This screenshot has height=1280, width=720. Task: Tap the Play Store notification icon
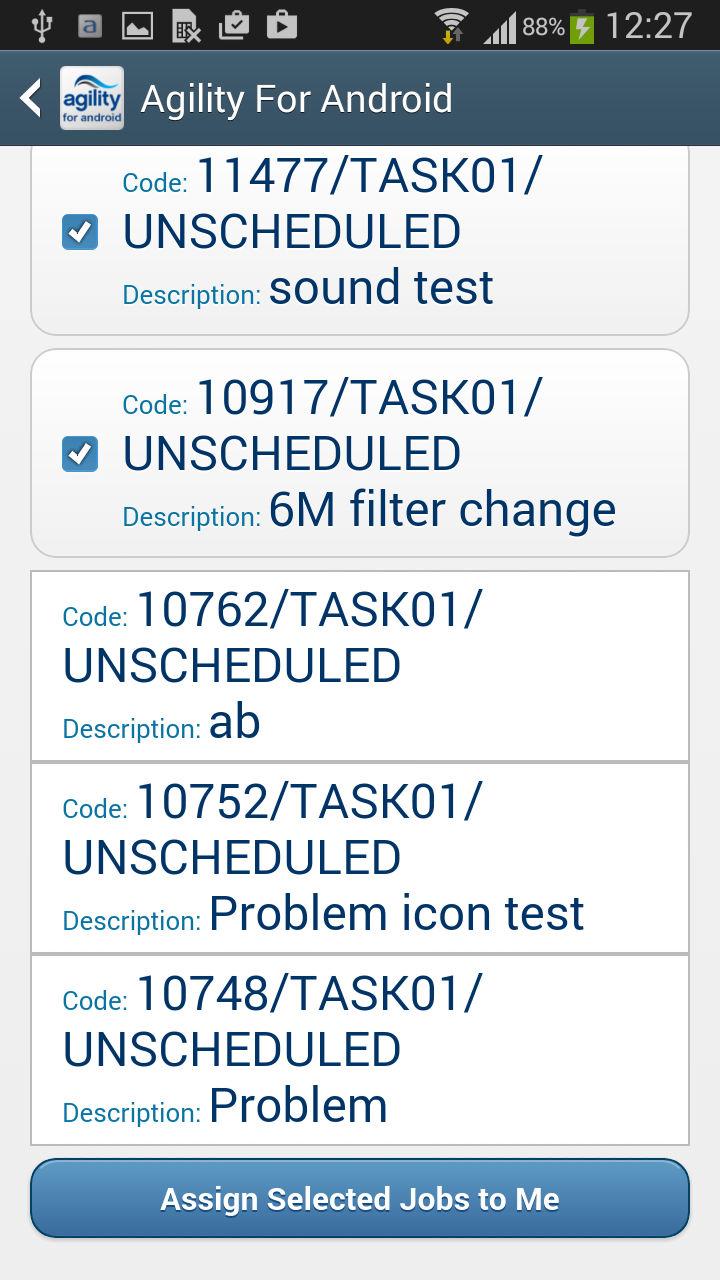click(x=282, y=26)
